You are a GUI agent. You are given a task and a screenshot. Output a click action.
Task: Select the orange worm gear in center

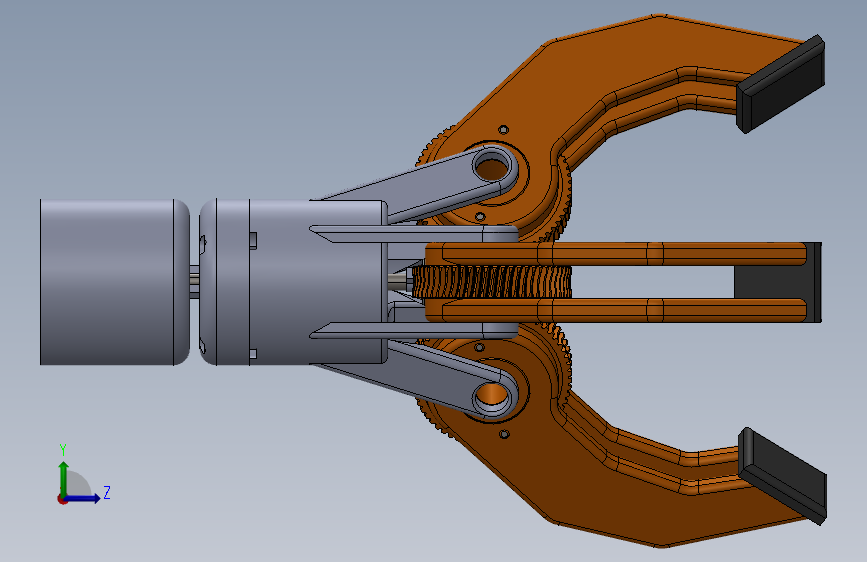(x=492, y=282)
